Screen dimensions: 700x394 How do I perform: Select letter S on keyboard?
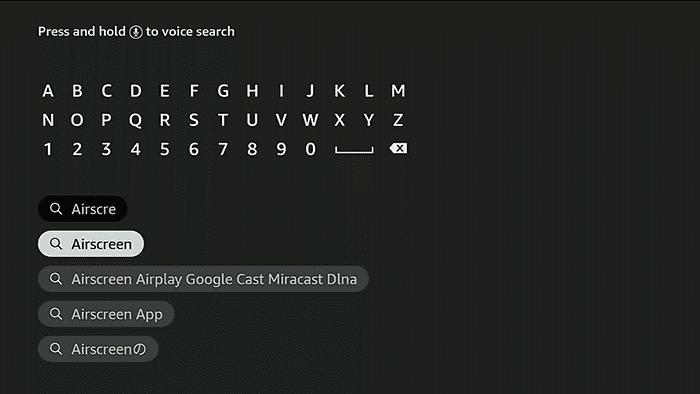(x=194, y=120)
